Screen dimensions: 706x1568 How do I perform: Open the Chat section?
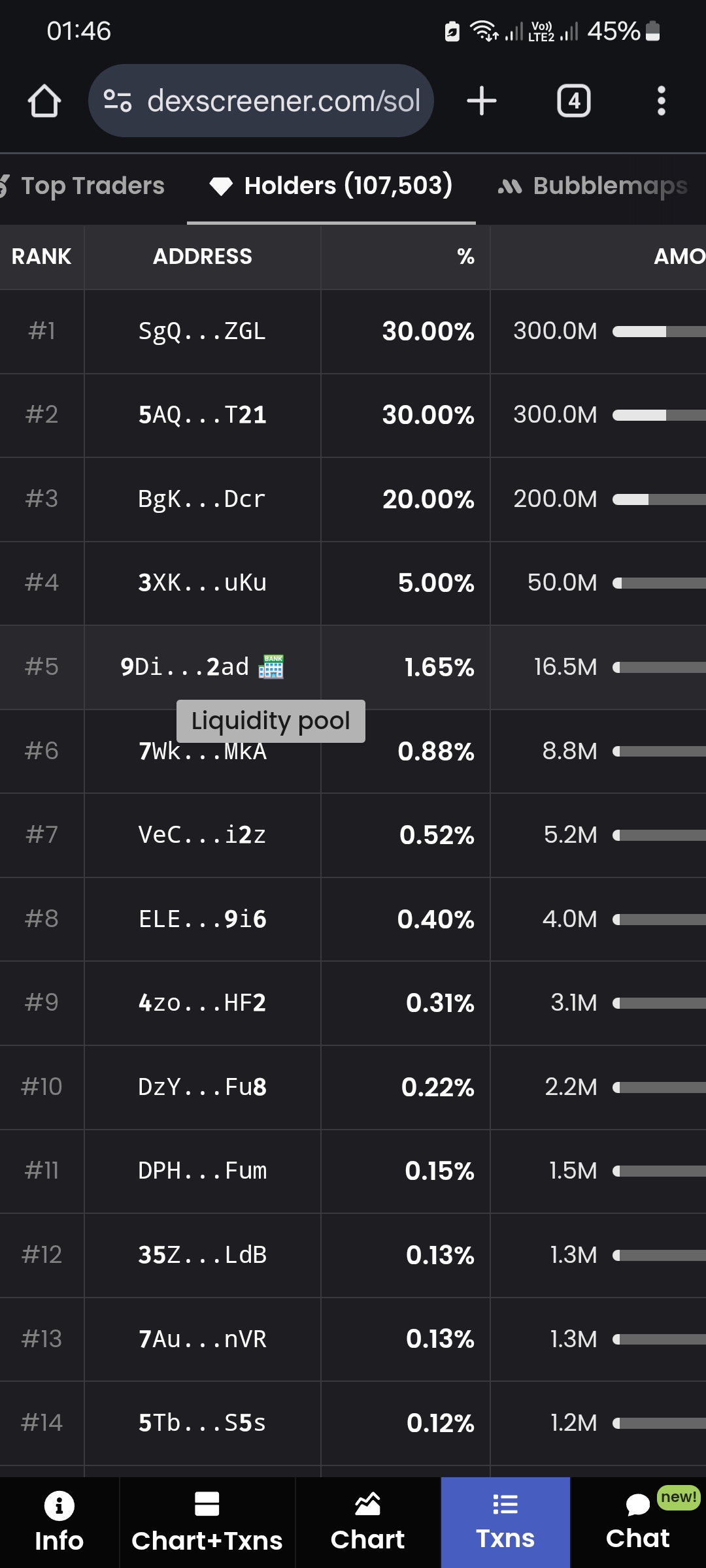[638, 1522]
